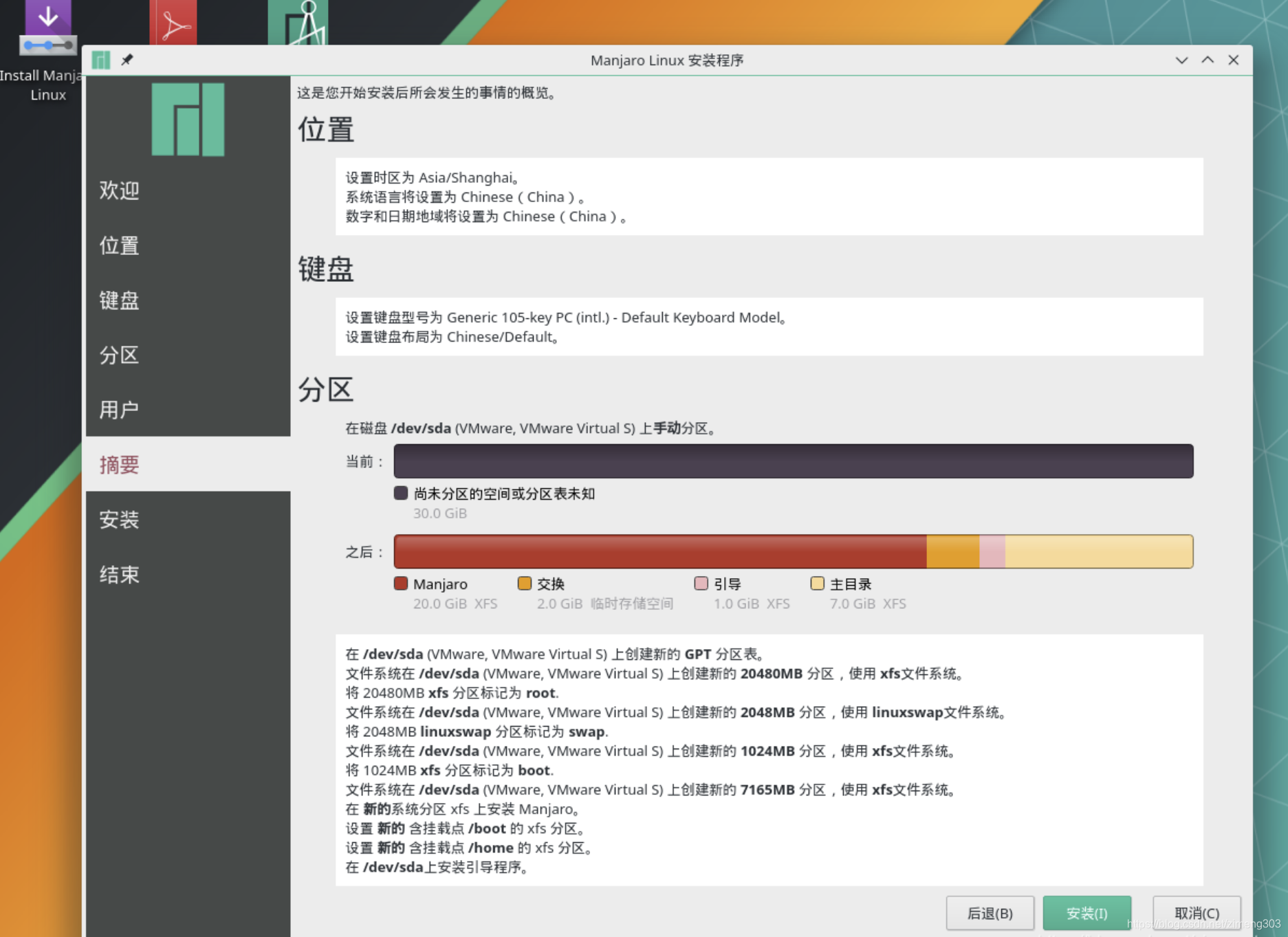
Task: Toggle the pin window icon in titlebar
Action: coord(127,60)
